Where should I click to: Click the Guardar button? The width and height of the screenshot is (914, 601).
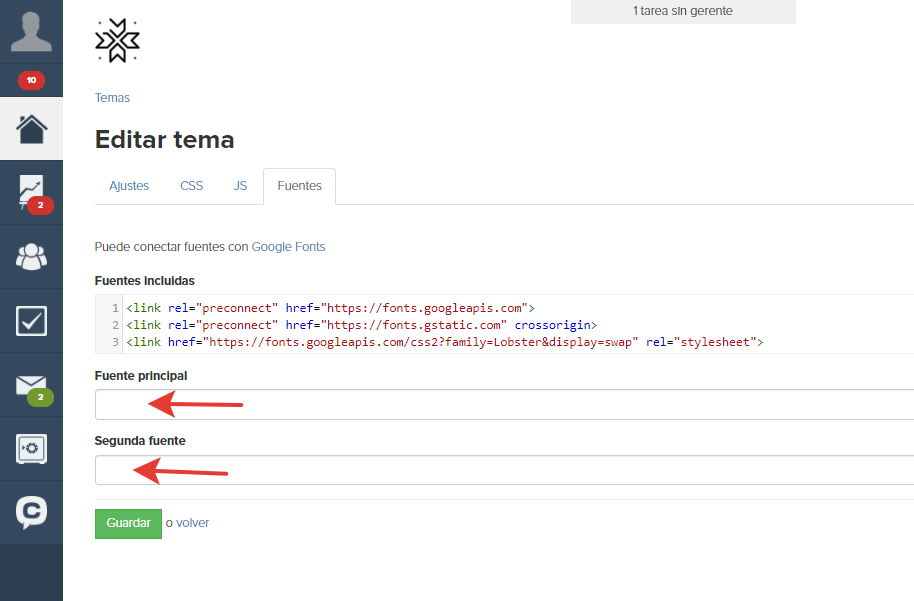128,523
